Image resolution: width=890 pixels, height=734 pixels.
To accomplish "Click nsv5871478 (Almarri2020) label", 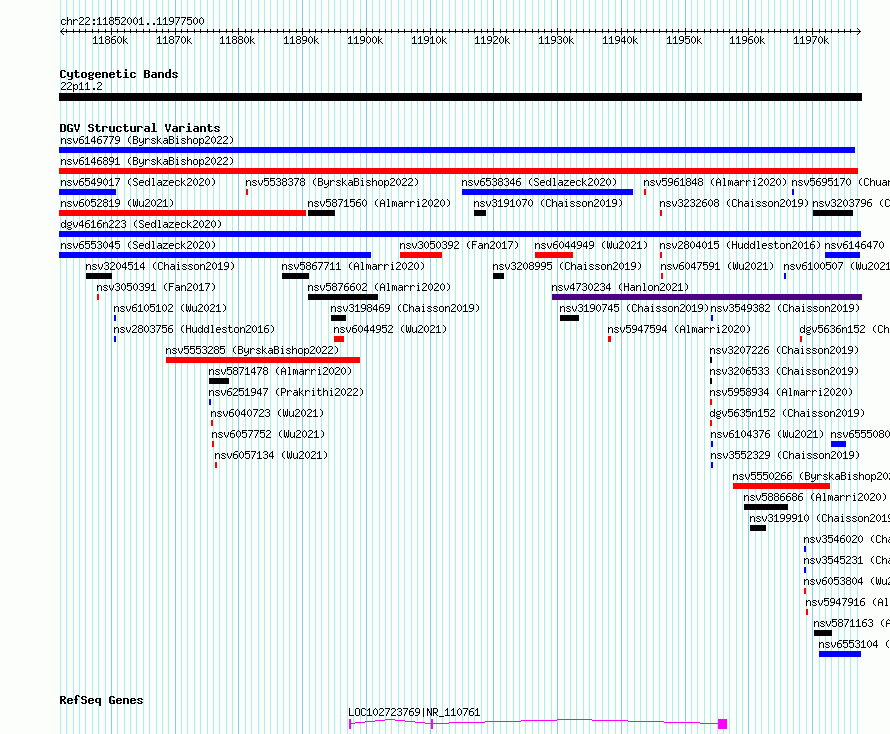I will [x=280, y=371].
